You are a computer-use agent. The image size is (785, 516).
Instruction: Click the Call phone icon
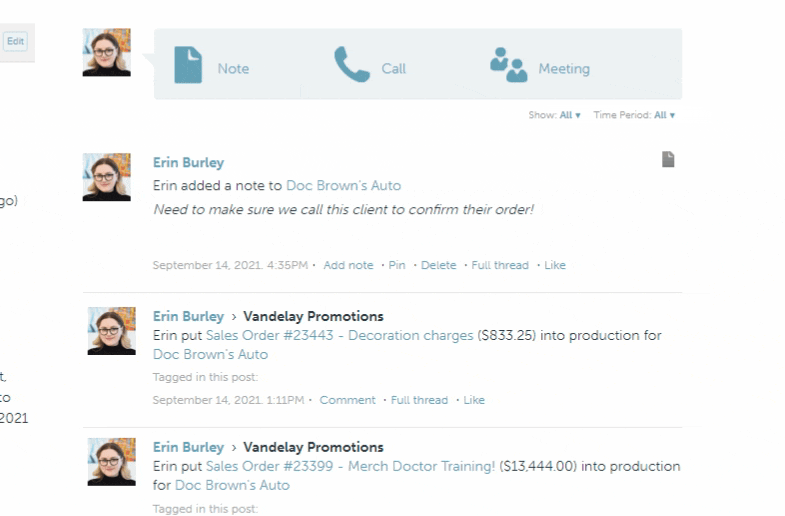[351, 65]
